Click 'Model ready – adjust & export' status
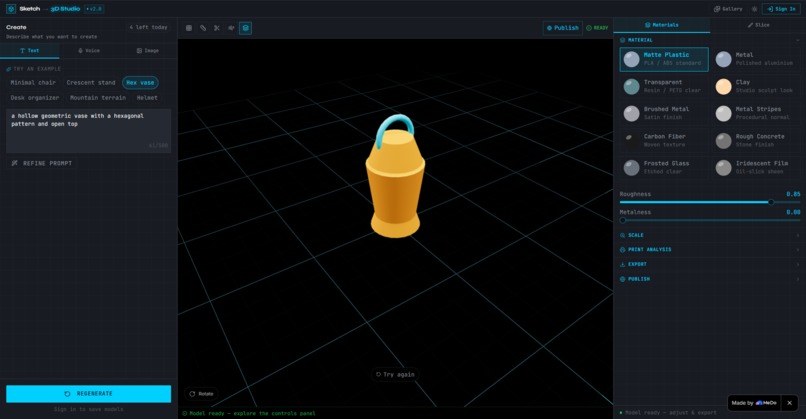Screen dimensions: 806x419 668,412
